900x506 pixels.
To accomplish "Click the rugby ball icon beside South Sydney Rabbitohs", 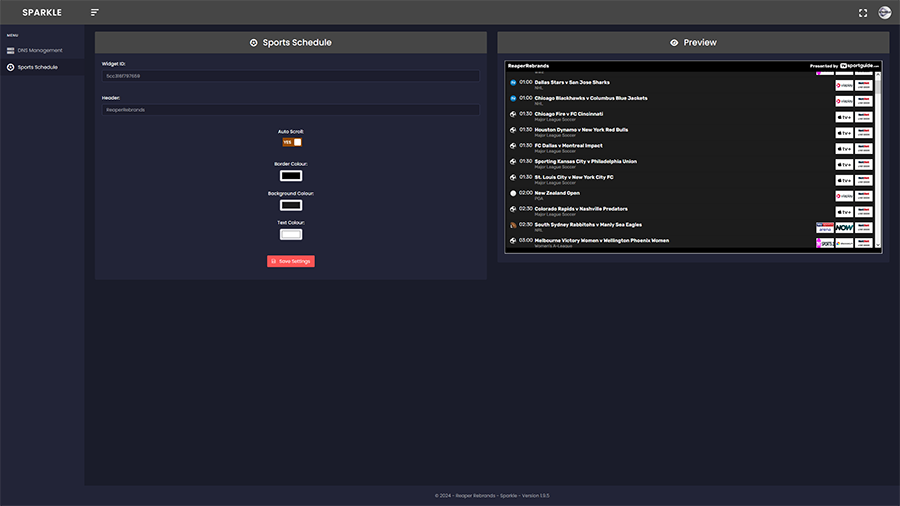I will pyautogui.click(x=513, y=225).
